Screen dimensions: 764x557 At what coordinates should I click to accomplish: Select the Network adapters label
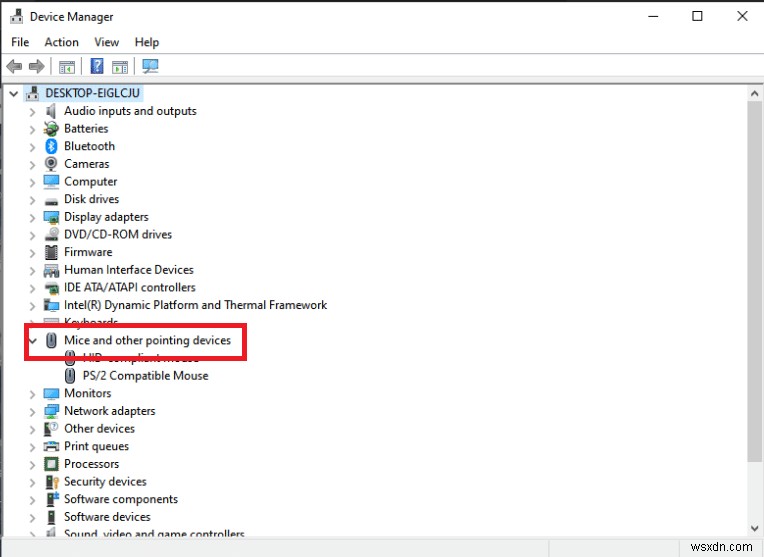(110, 411)
